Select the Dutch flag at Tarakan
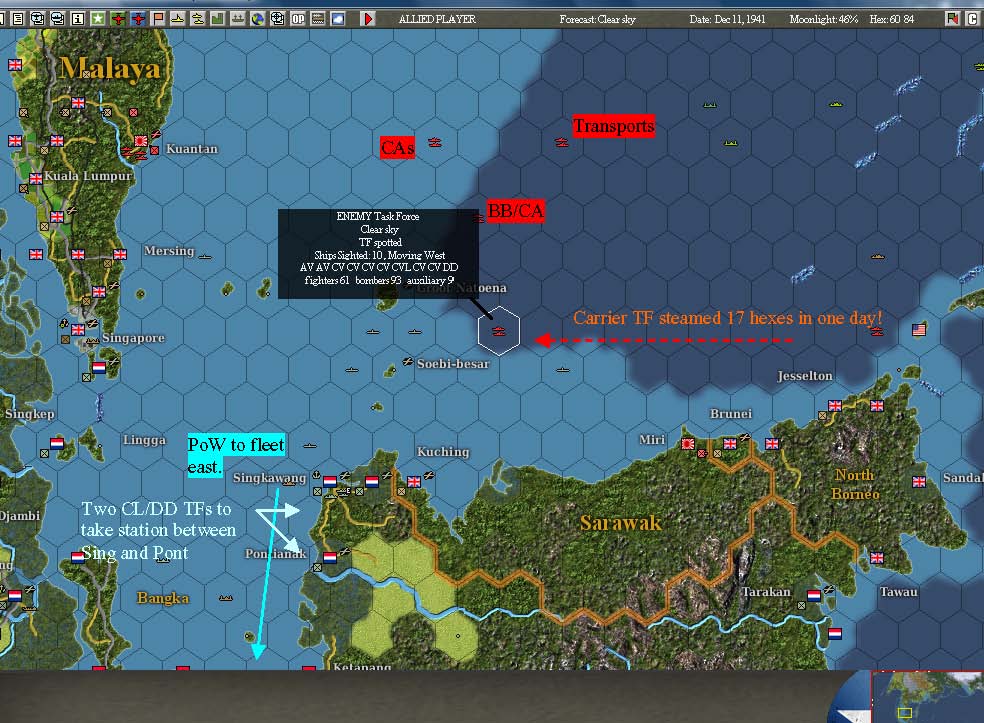Screen dimensions: 984x723 pos(813,595)
